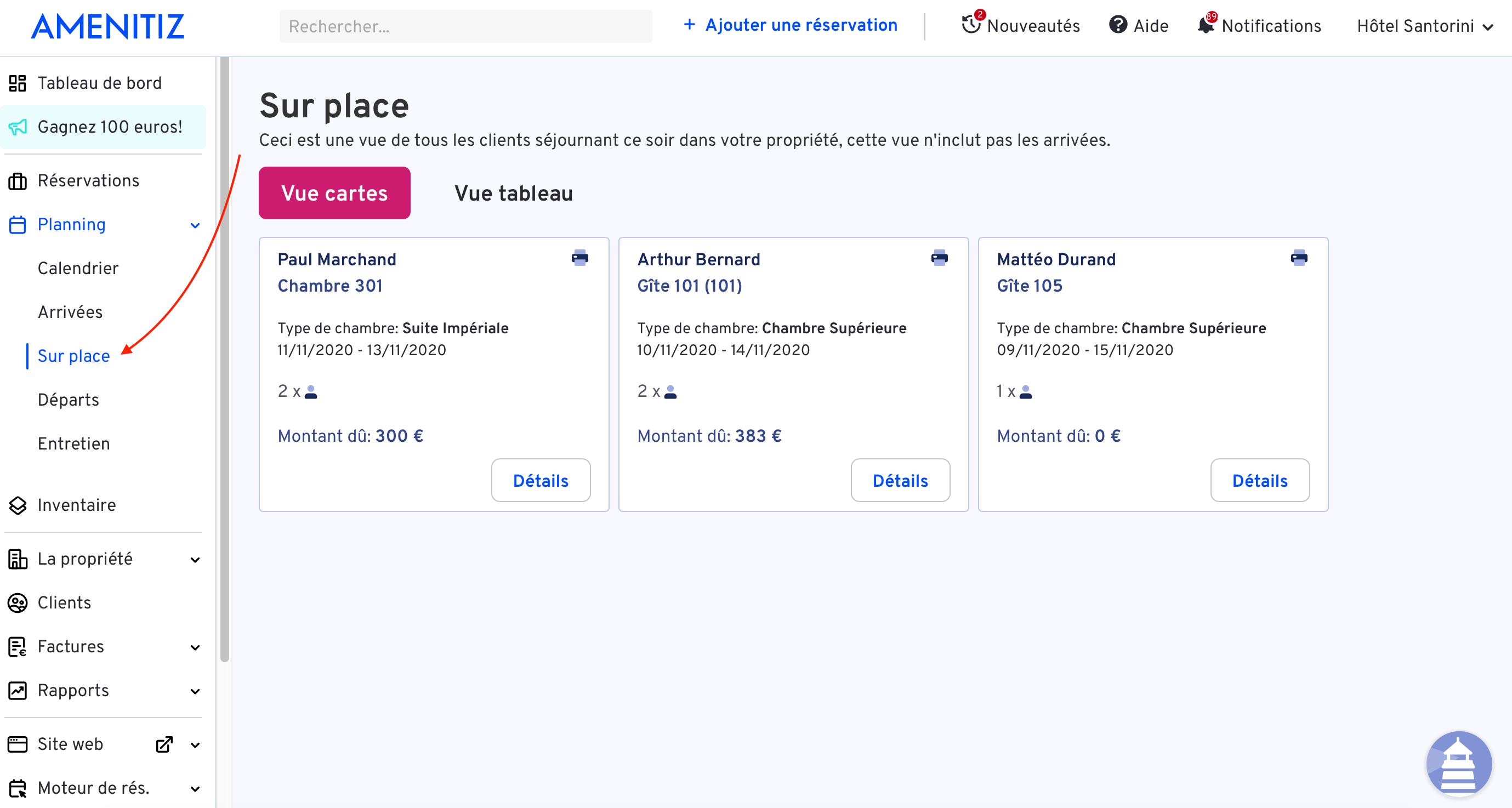
Task: Click the Rapports chart icon
Action: coord(18,691)
